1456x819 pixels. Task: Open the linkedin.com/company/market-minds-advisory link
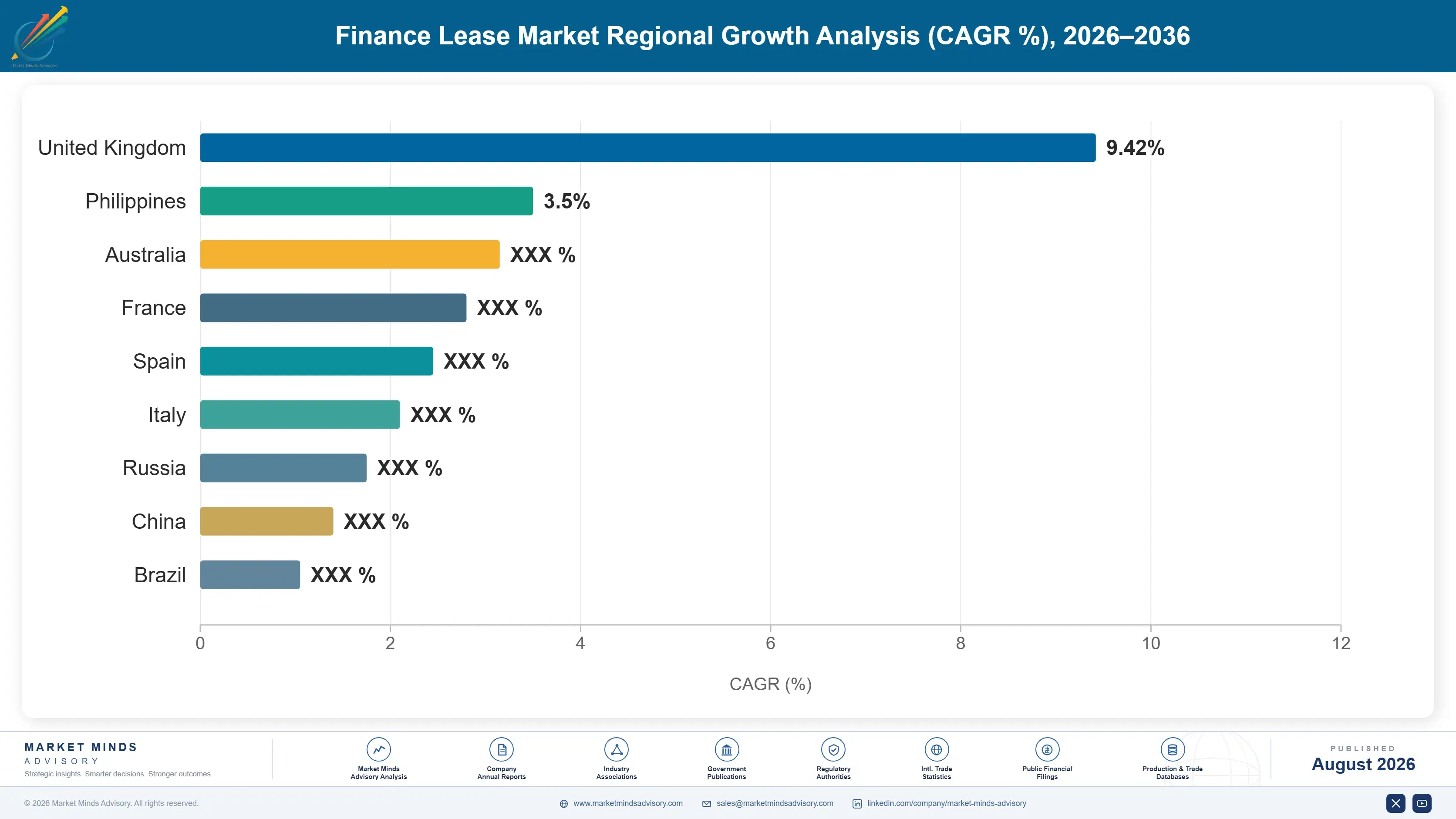tap(947, 803)
